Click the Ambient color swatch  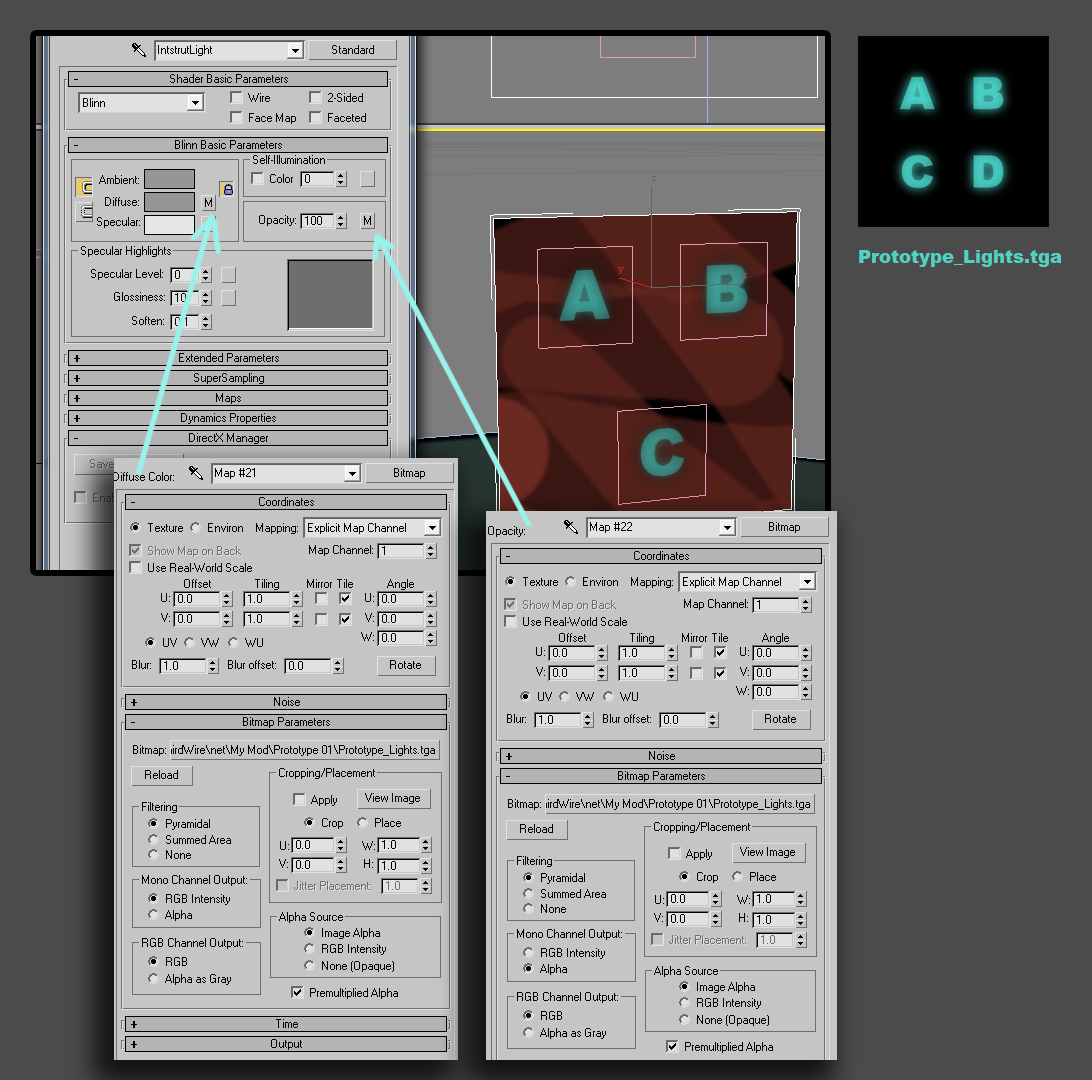coord(169,180)
